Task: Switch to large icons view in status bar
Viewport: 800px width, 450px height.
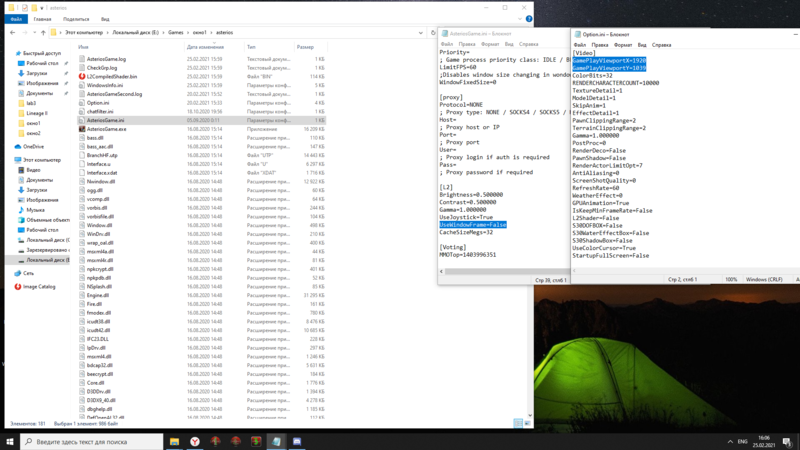Action: (527, 424)
